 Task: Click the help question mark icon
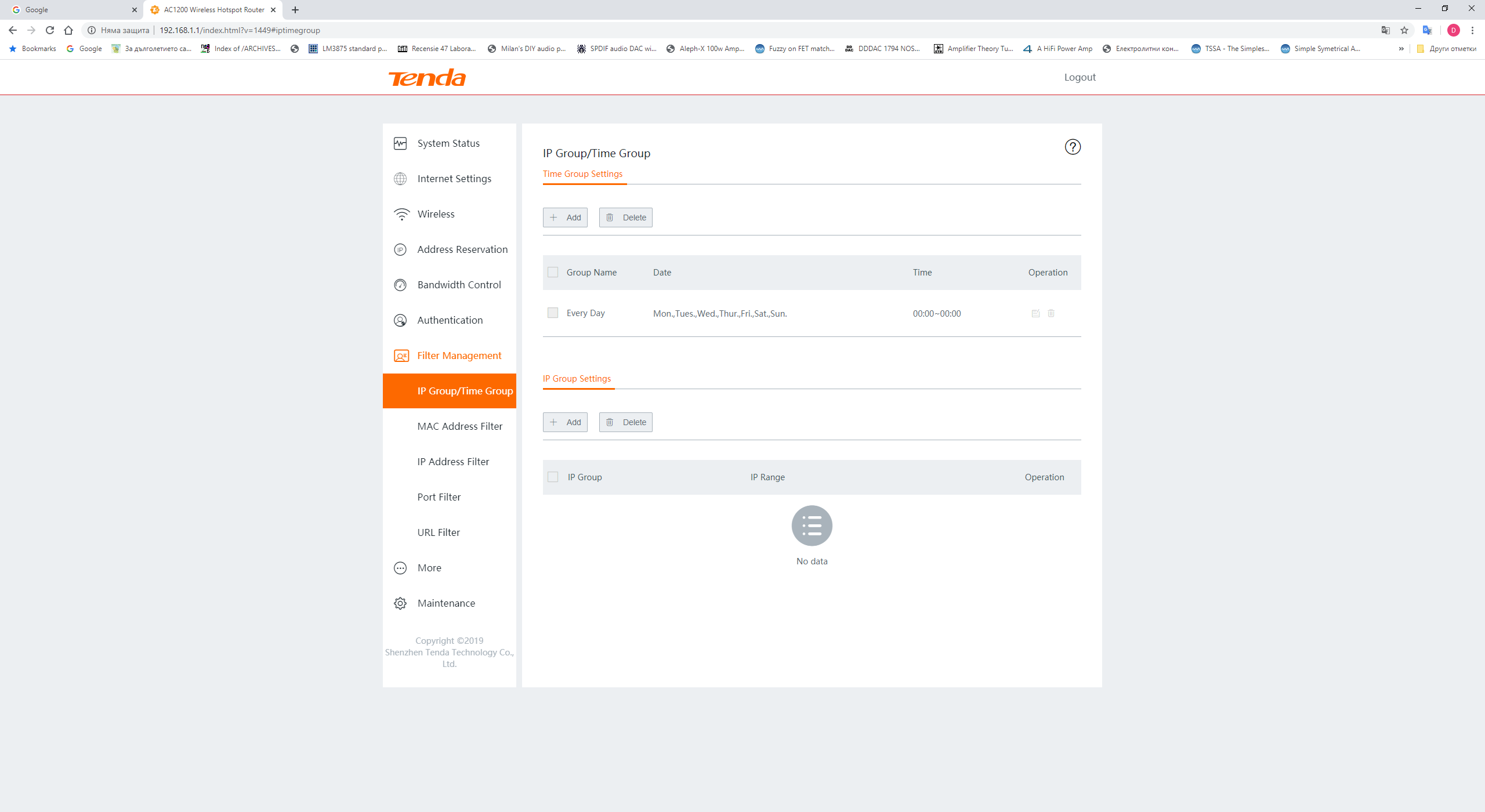tap(1073, 147)
